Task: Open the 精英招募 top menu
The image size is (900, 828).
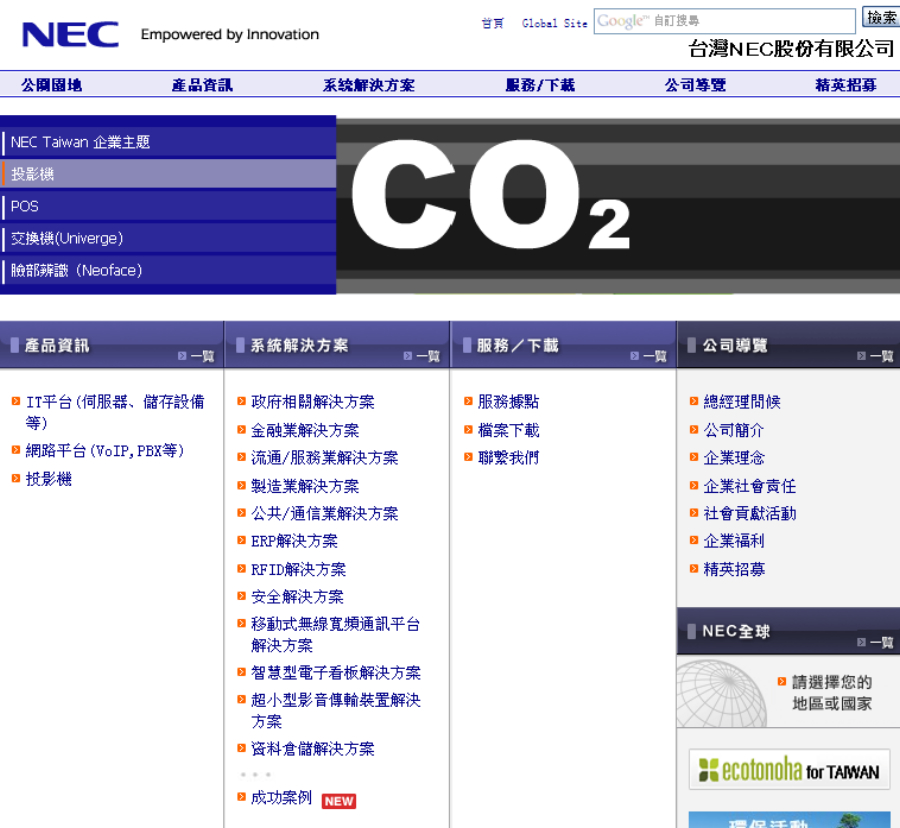Action: pos(846,85)
